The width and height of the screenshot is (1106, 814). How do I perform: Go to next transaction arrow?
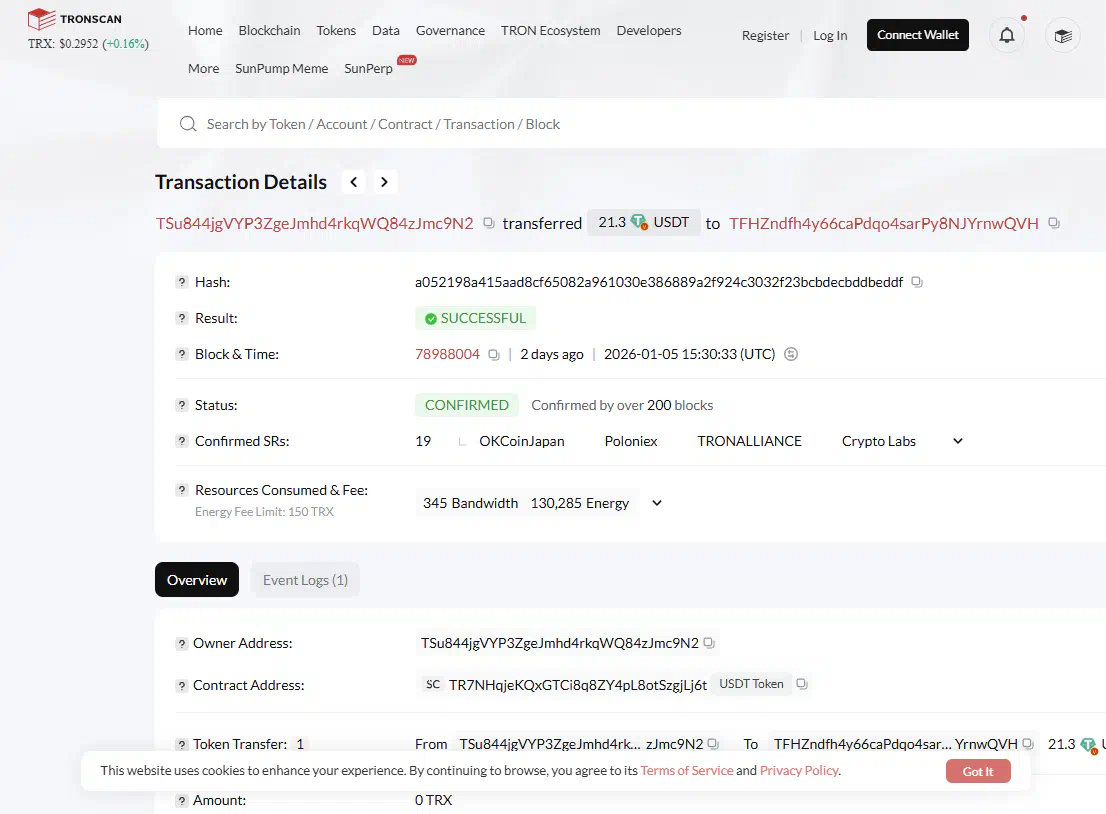point(385,182)
